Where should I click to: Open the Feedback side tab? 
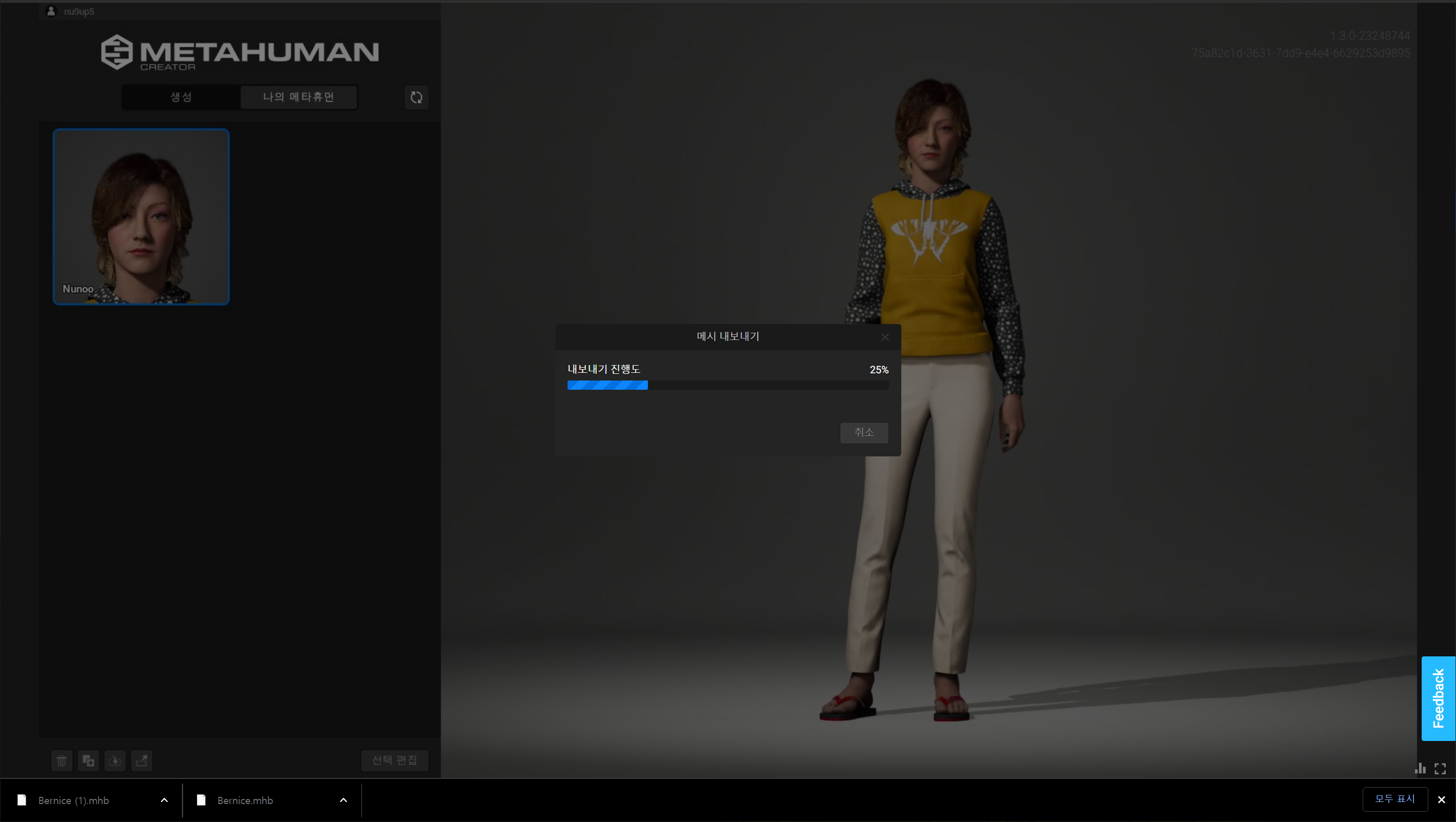click(x=1438, y=698)
